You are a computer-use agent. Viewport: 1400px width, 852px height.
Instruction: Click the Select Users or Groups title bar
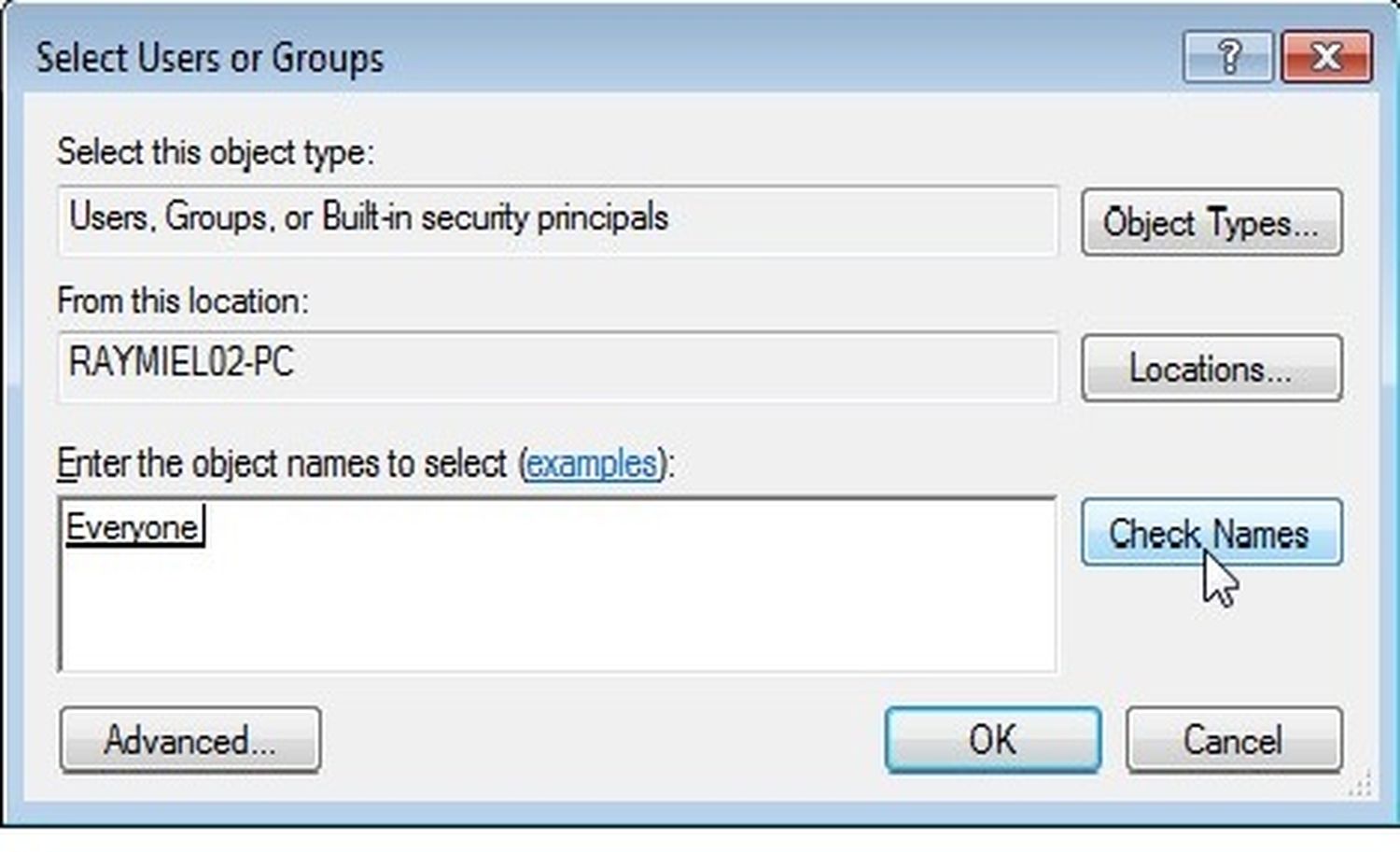pyautogui.click(x=597, y=57)
